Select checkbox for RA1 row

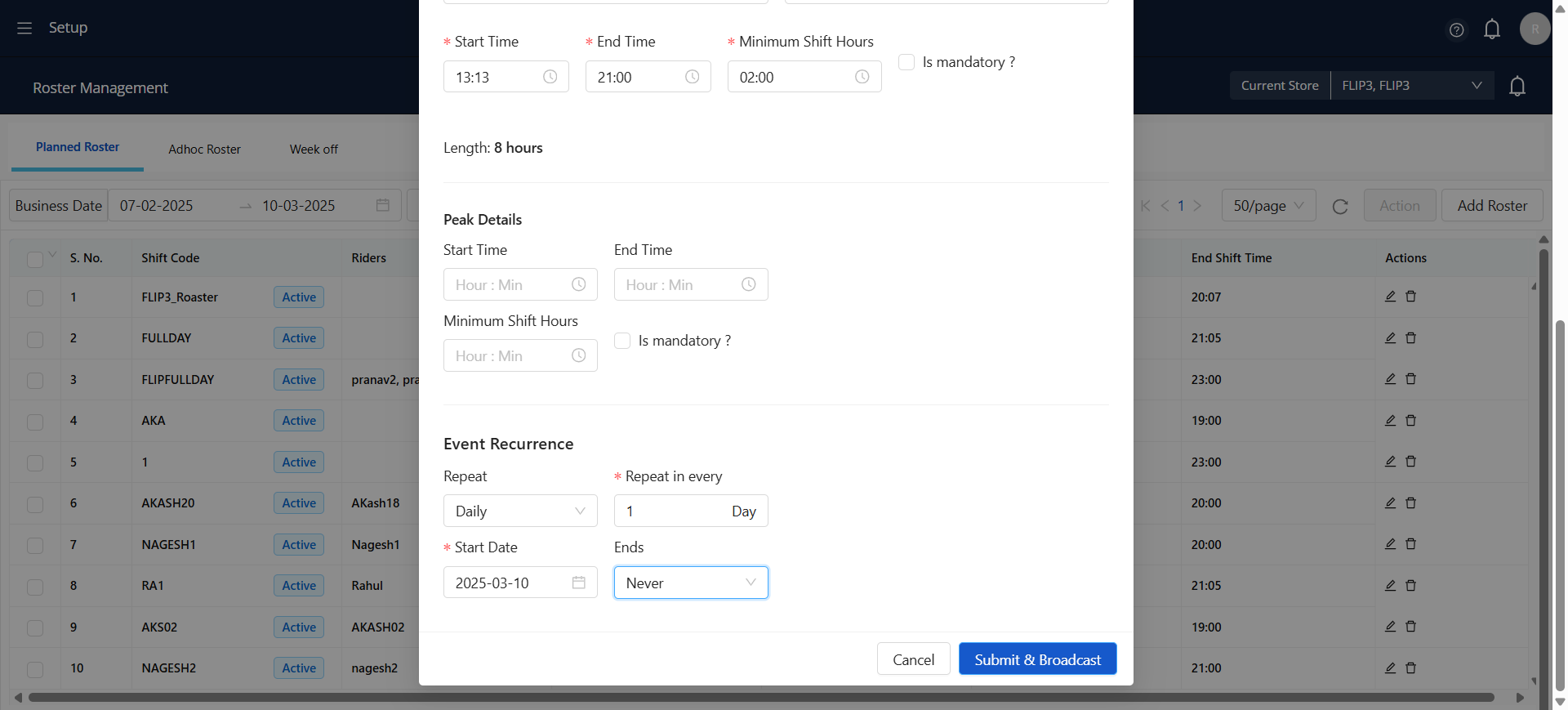pos(35,587)
